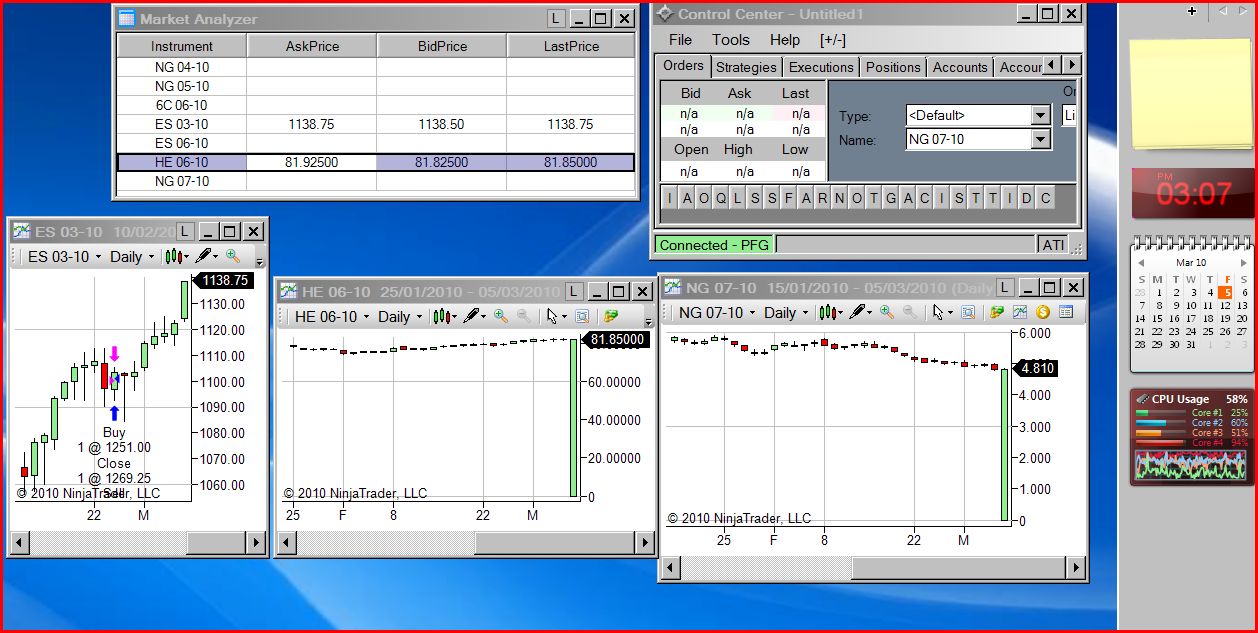This screenshot has height=633, width=1258.
Task: Open indicators icon in NG 07-10 toolbar
Action: [1020, 312]
